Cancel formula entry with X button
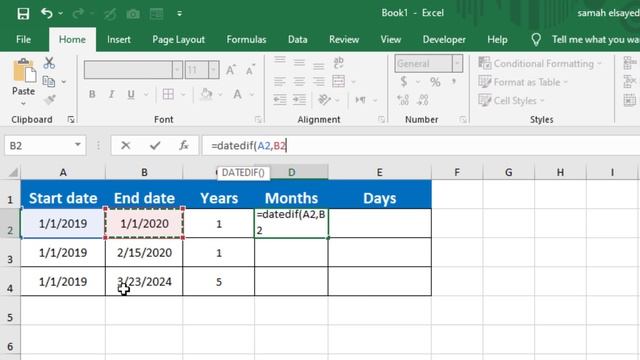Viewport: 640px width, 360px height. (126, 145)
